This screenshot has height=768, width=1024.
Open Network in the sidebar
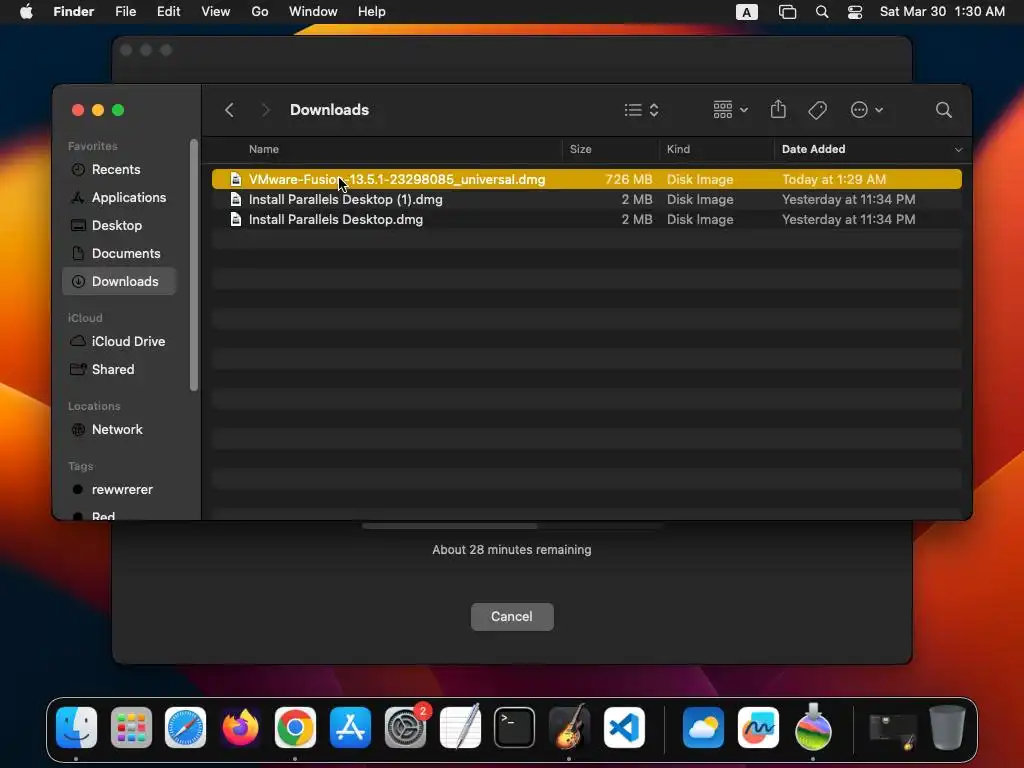(x=117, y=430)
